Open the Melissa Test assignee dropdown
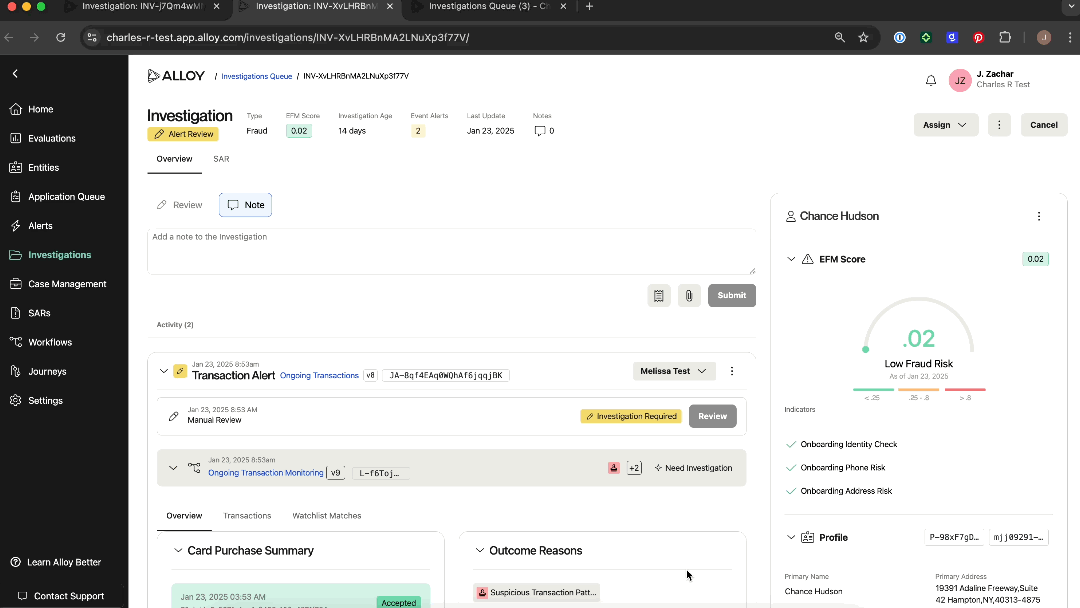The image size is (1080, 608). coord(674,371)
